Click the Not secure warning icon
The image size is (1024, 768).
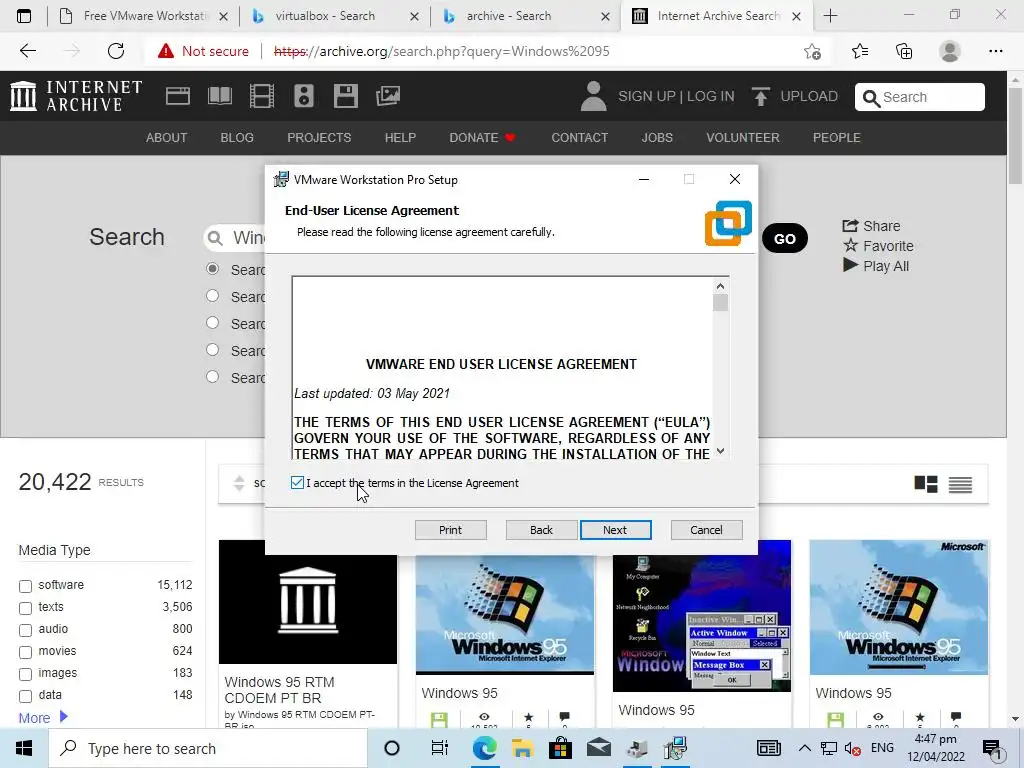pyautogui.click(x=166, y=51)
